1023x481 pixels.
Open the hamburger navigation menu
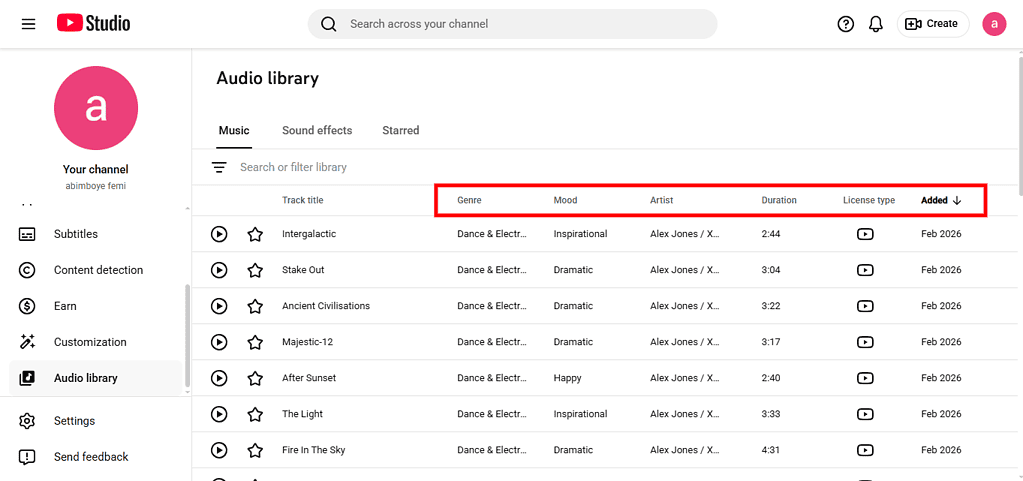click(x=28, y=24)
